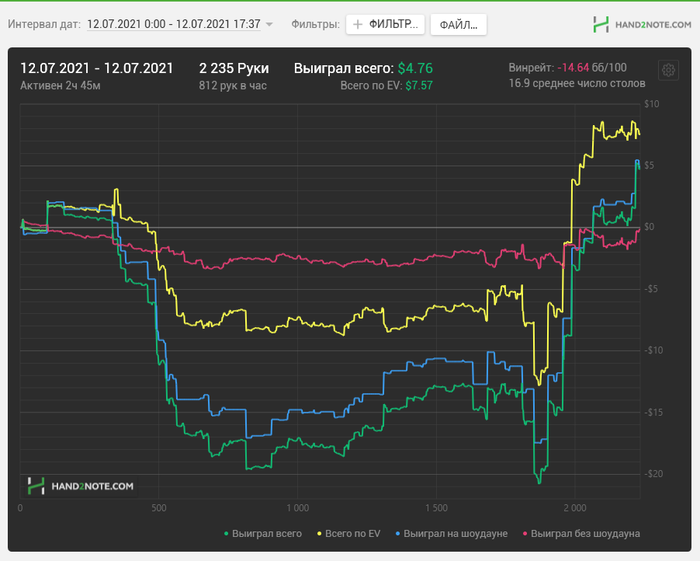Image resolution: width=700 pixels, height=561 pixels.
Task: Click the 16.9 среднее число столов text
Action: [x=577, y=83]
